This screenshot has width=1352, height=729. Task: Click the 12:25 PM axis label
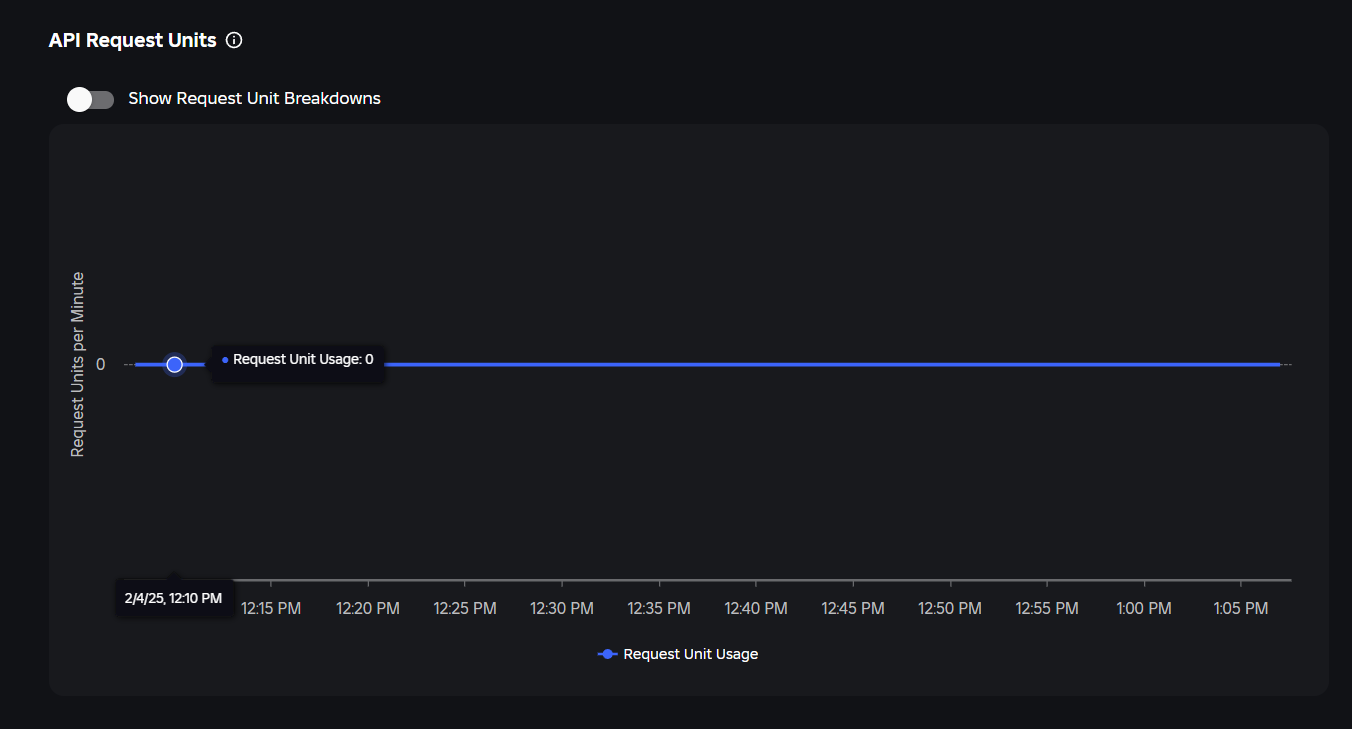pyautogui.click(x=465, y=608)
